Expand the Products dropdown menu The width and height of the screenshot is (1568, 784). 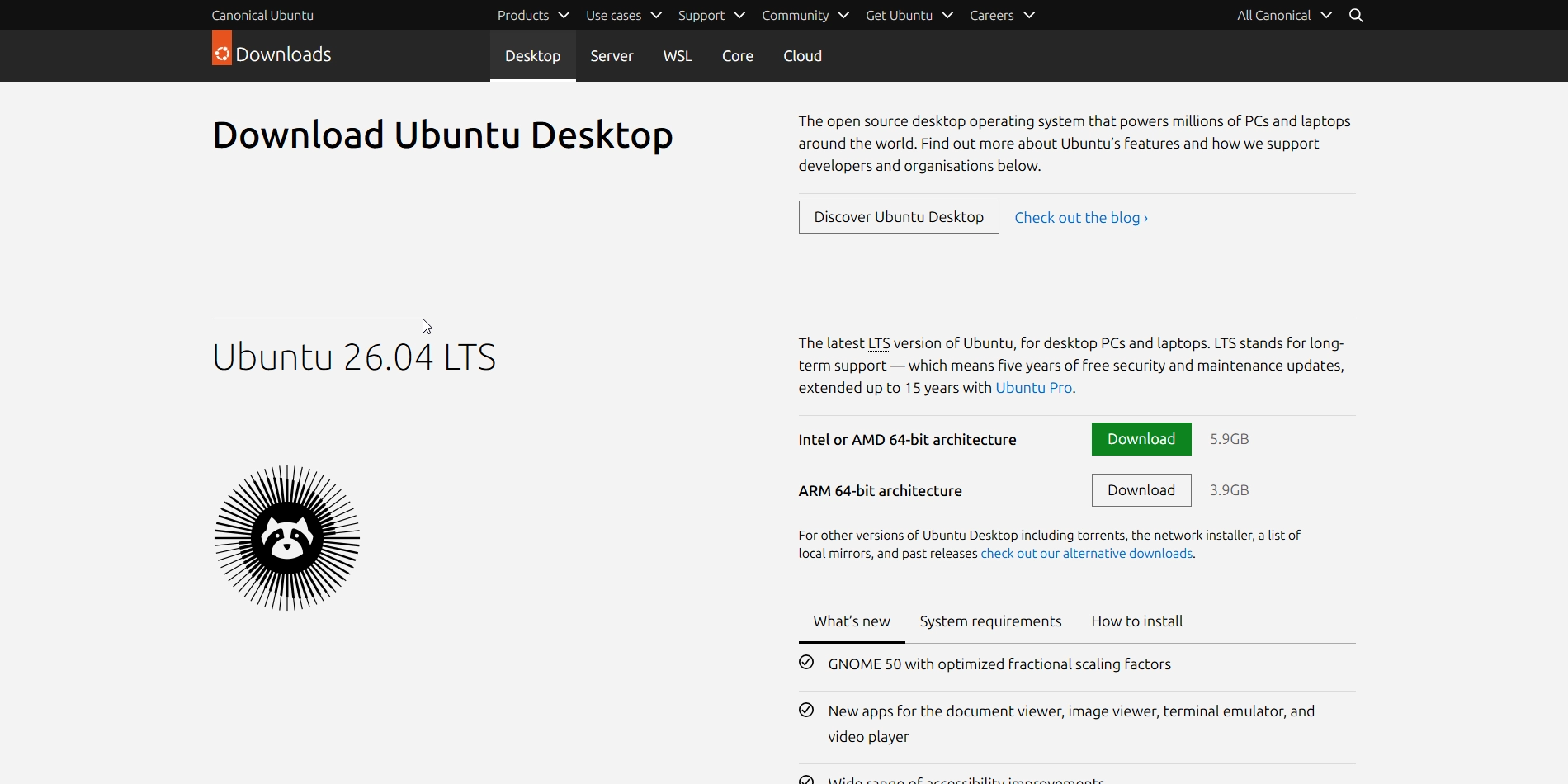tap(533, 15)
